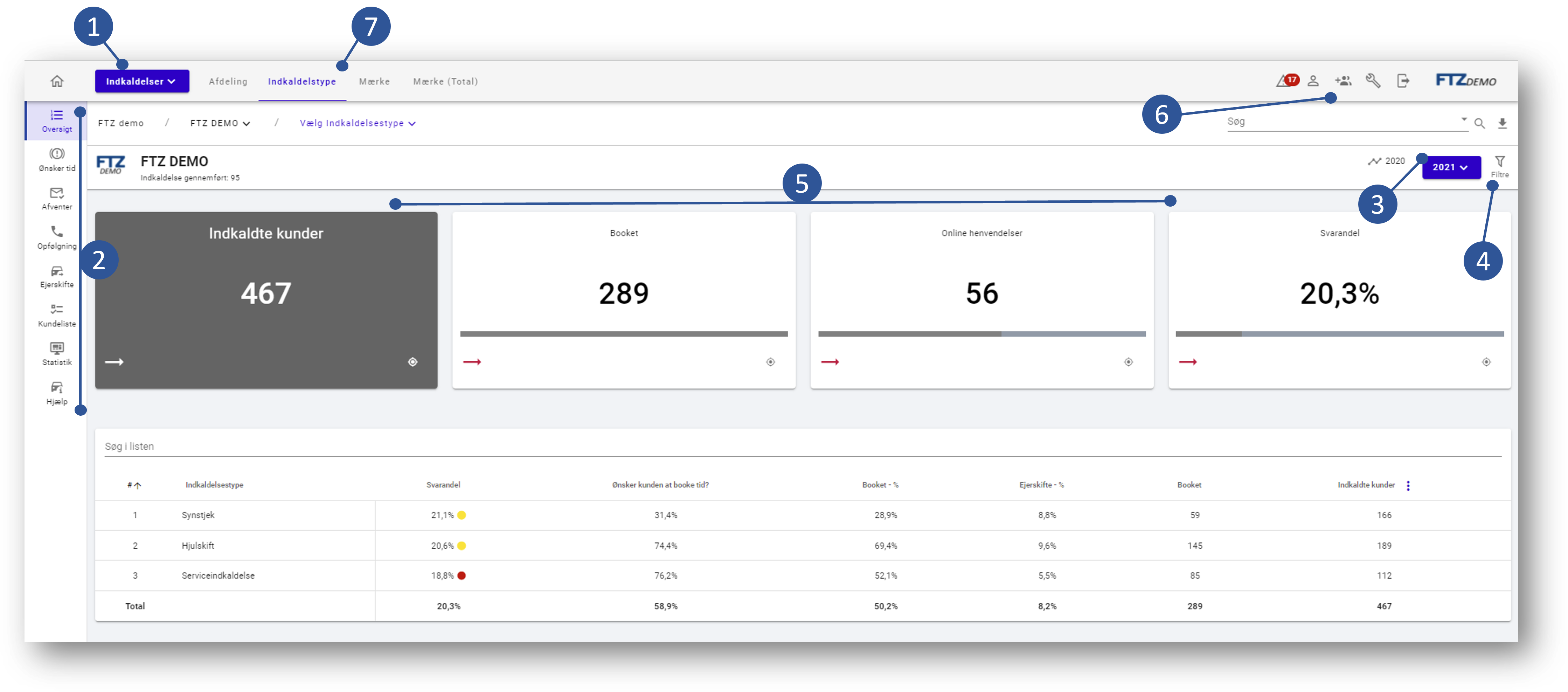Viewport: 1568px width, 692px height.
Task: Click the search magnifier icon
Action: pyautogui.click(x=1479, y=124)
